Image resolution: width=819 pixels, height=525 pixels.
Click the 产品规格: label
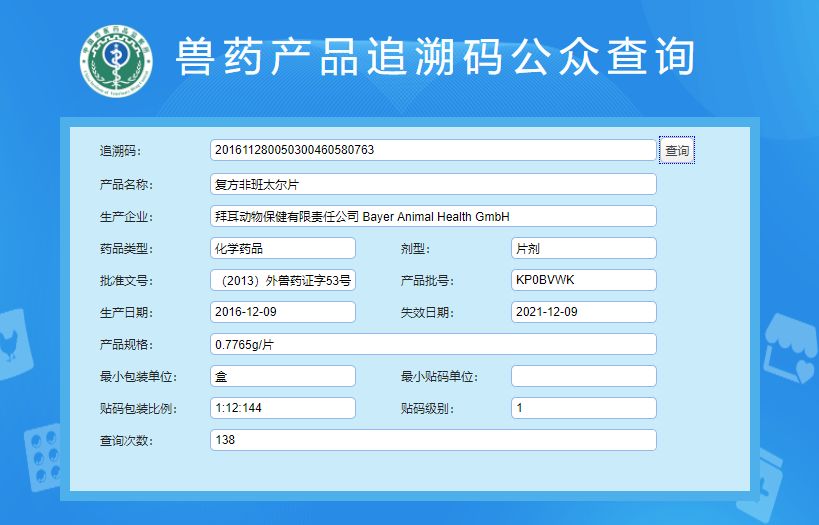tap(126, 345)
